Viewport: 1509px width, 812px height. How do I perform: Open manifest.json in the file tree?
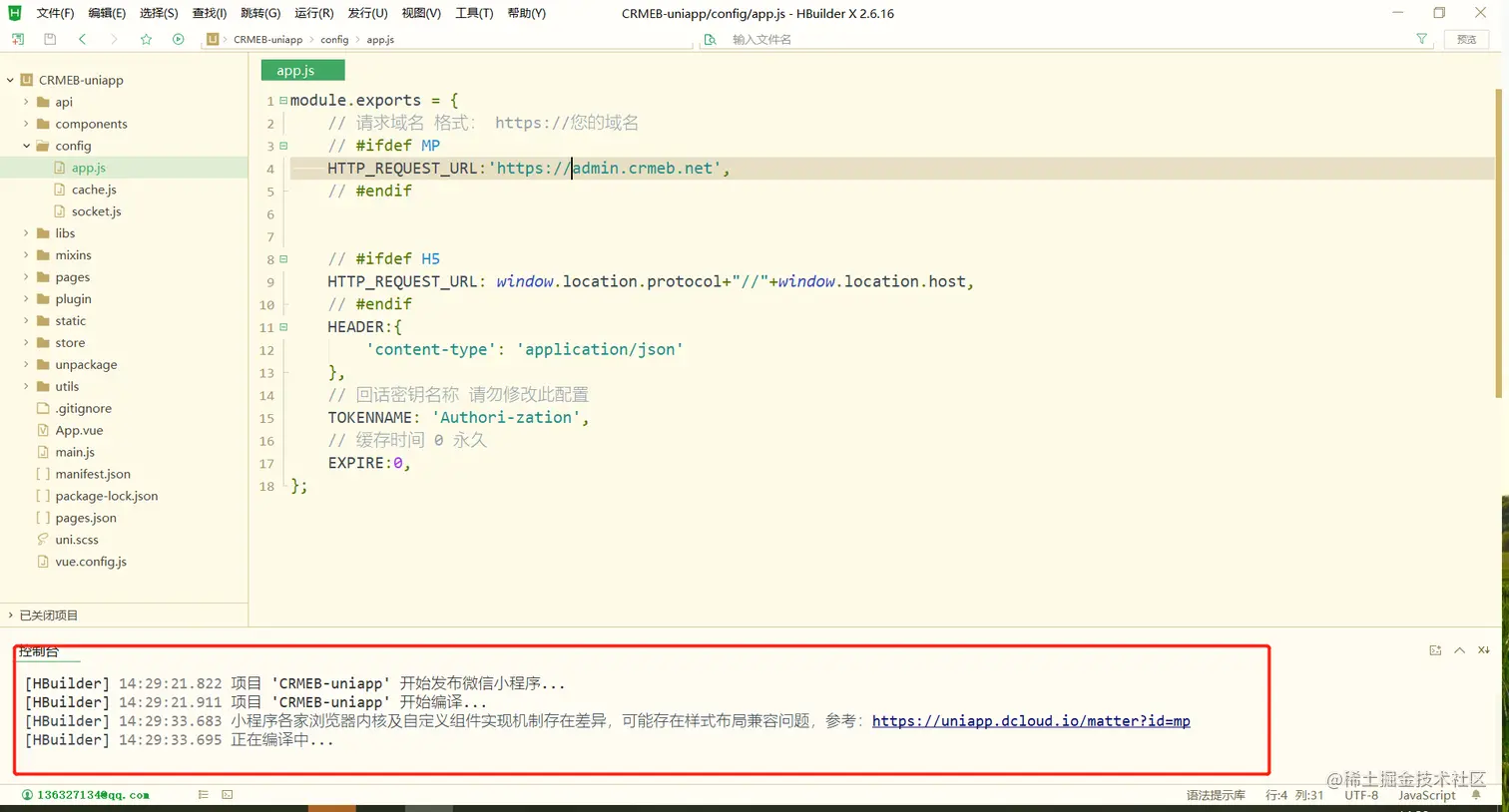[x=93, y=474]
